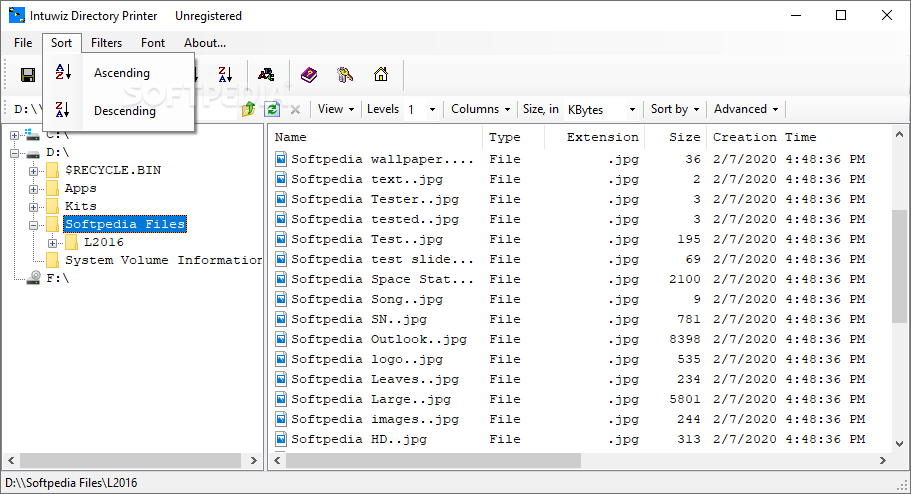Click the go up one folder icon
This screenshot has height=494, width=911.
[249, 109]
